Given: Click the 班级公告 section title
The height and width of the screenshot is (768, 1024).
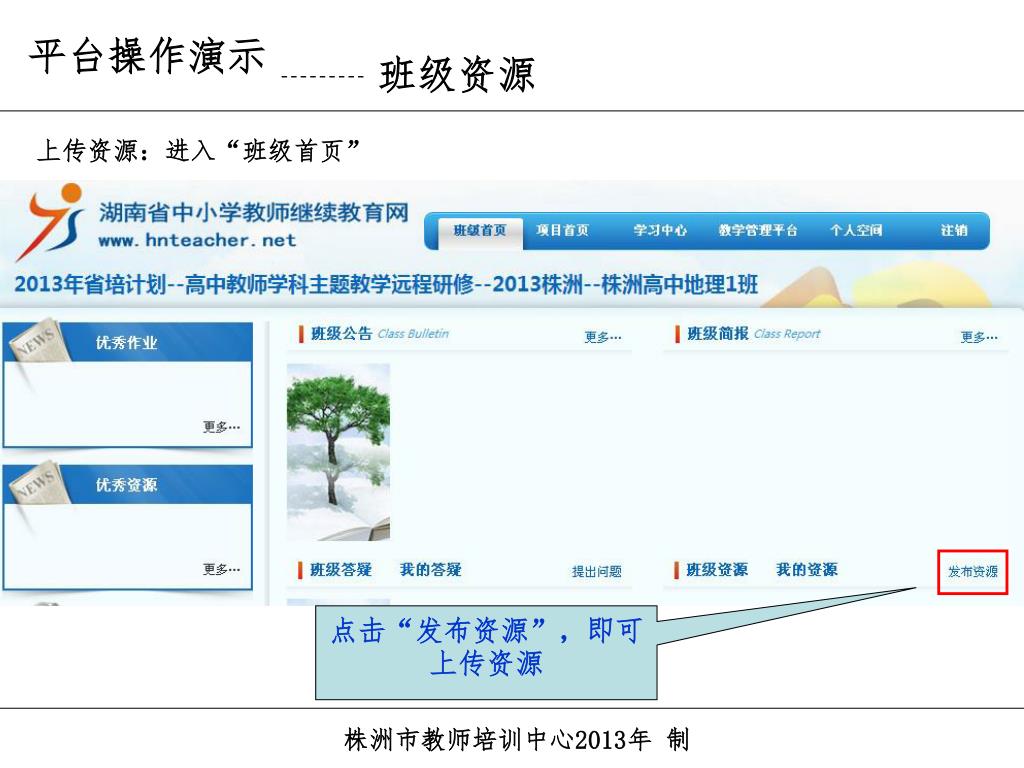Looking at the screenshot, I should [342, 334].
